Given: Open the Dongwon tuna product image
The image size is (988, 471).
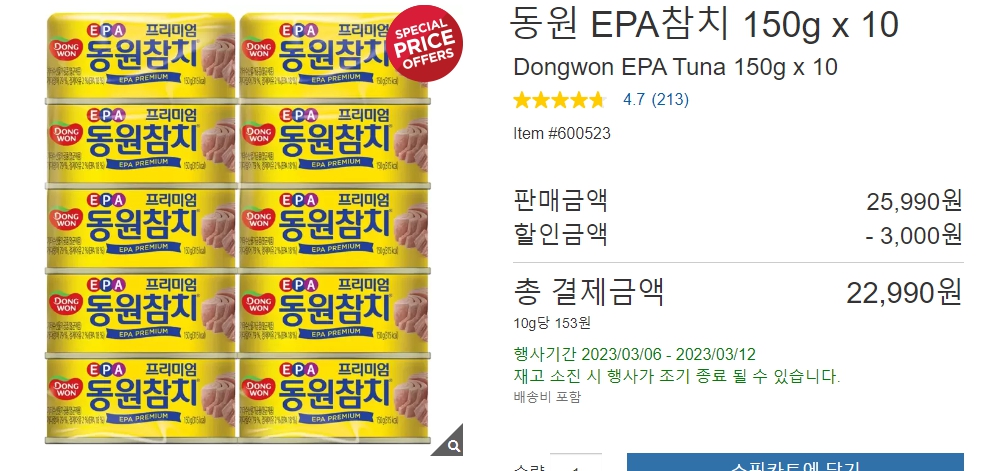Looking at the screenshot, I should coord(238,228).
